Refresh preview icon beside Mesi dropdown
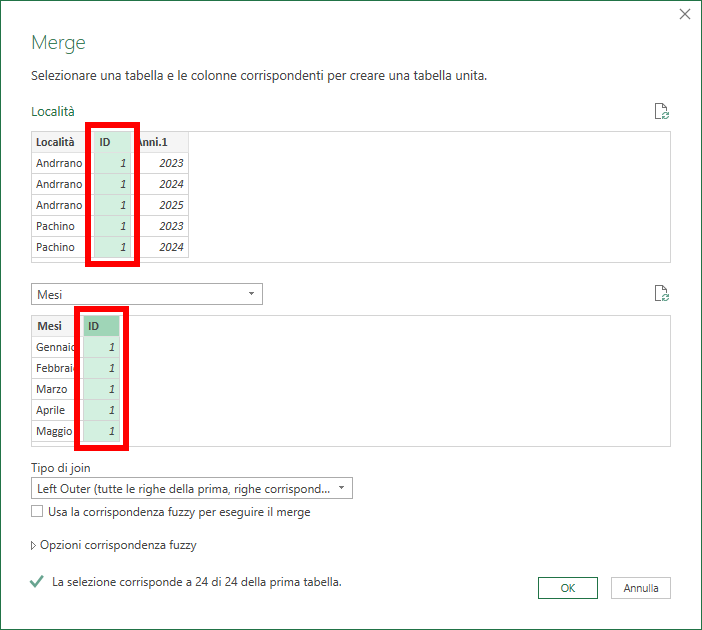The width and height of the screenshot is (702, 630). (x=662, y=293)
